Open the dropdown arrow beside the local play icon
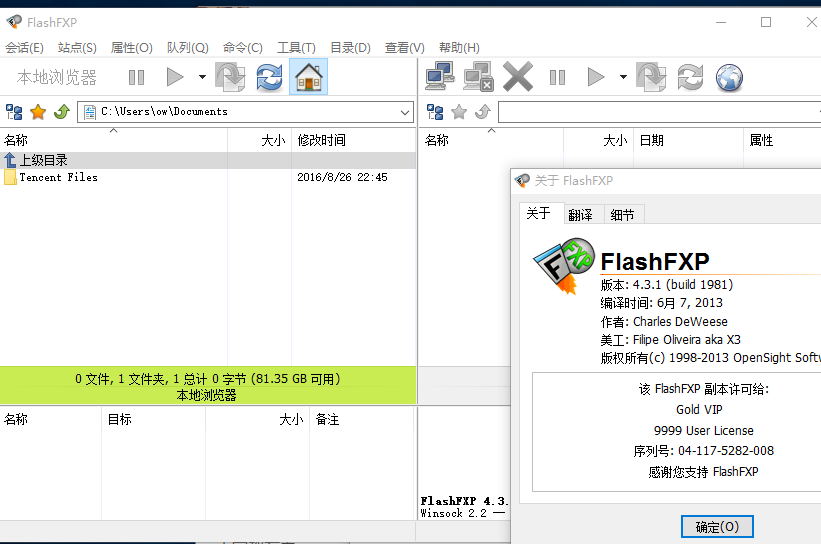The image size is (821, 544). (x=202, y=77)
